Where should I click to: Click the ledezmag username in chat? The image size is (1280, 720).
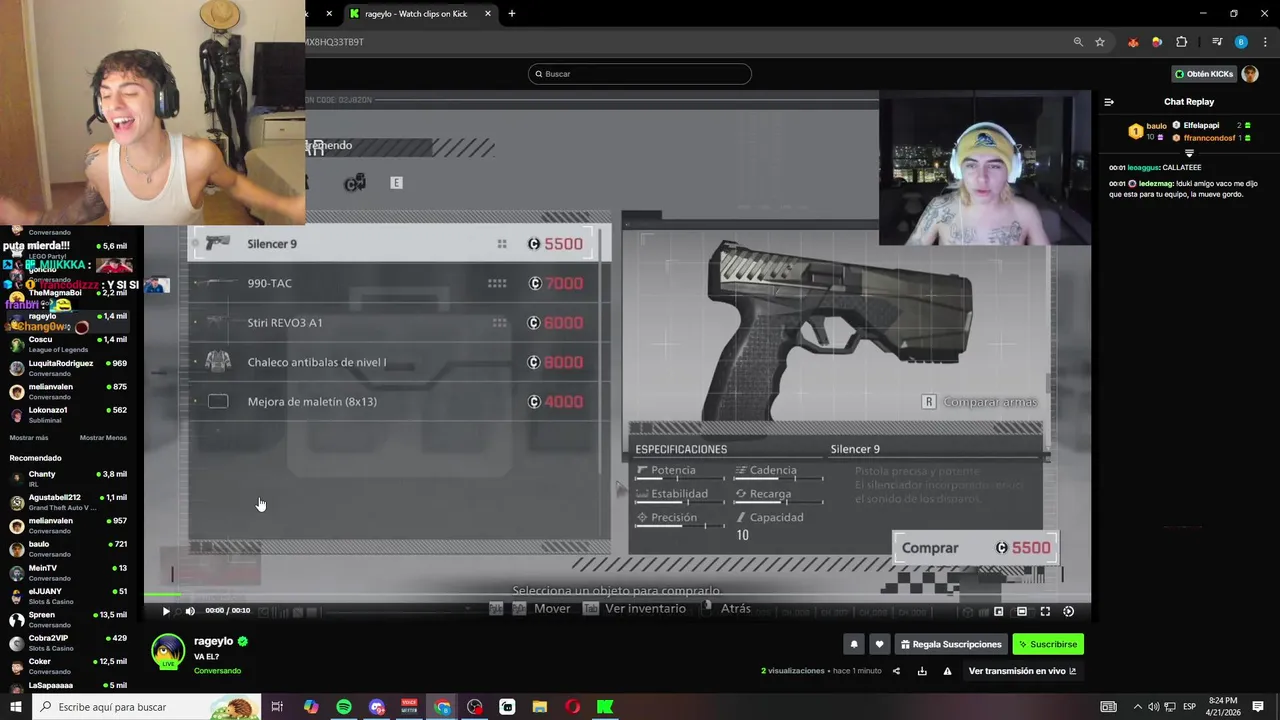1158,184
